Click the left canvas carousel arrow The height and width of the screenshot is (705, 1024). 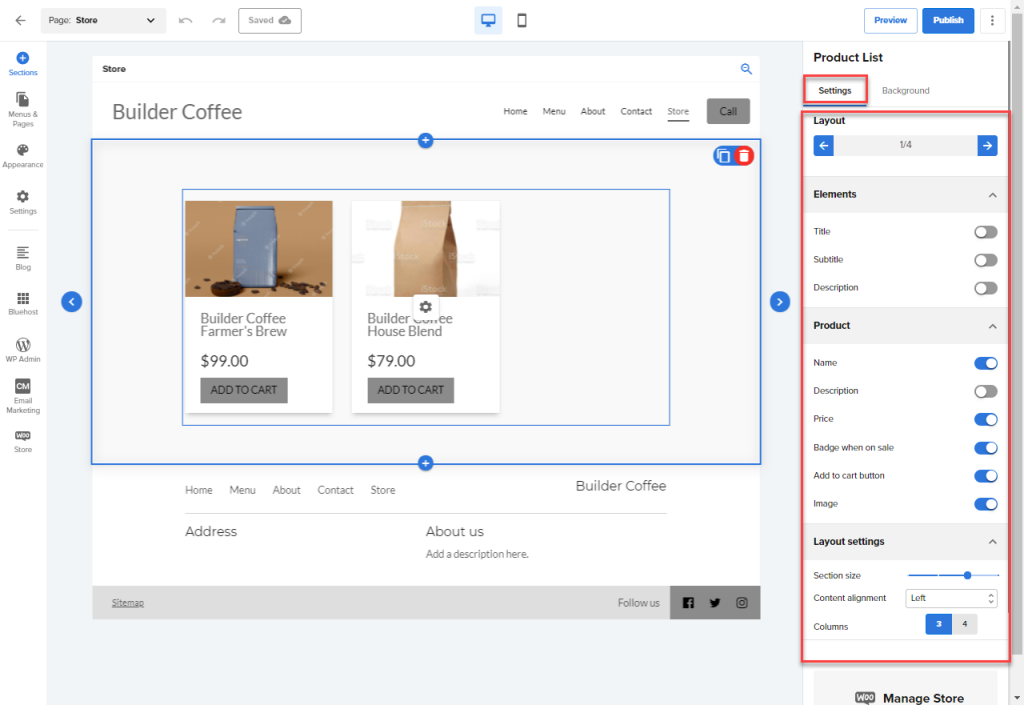(x=72, y=302)
